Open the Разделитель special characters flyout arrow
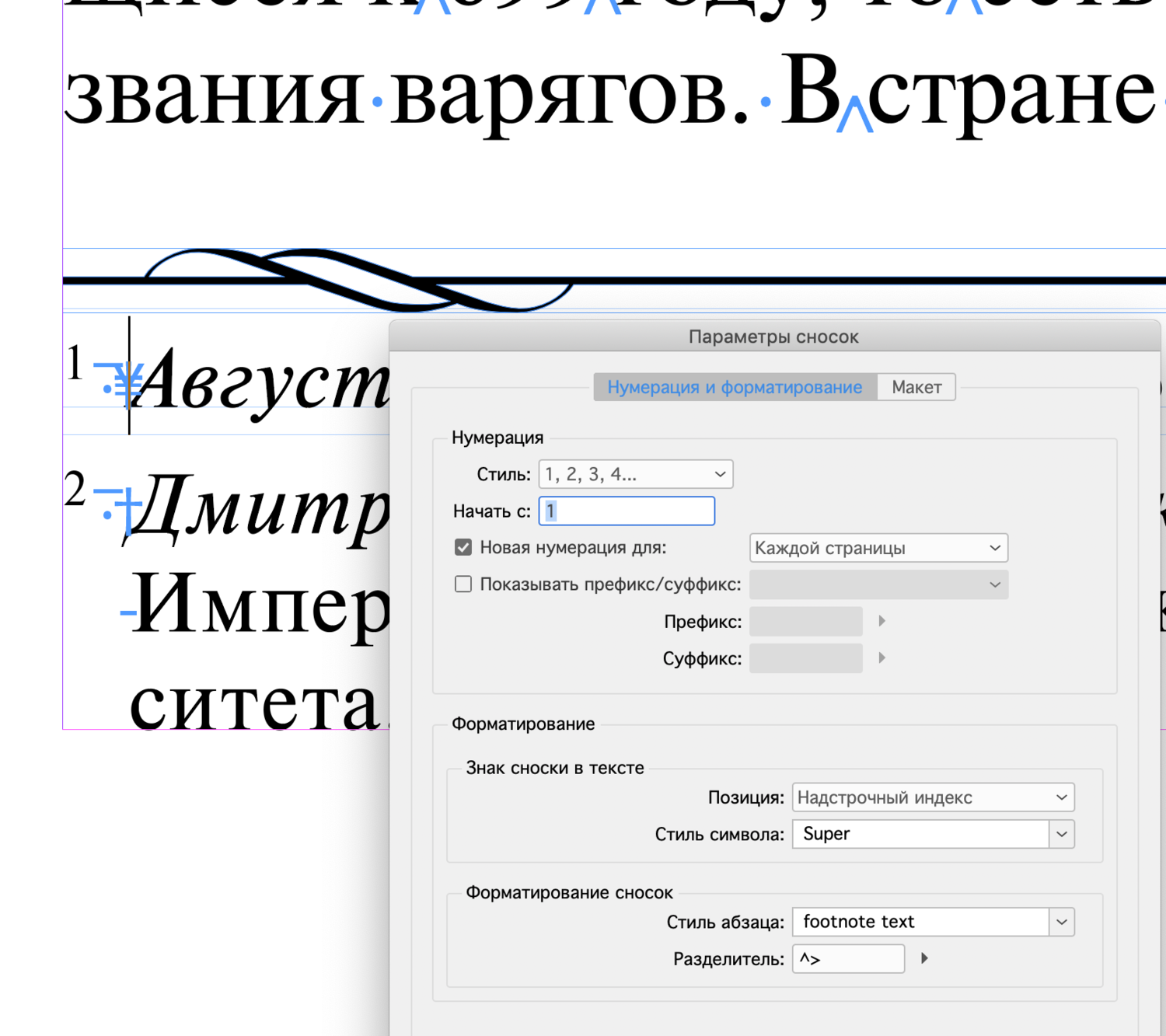This screenshot has width=1166, height=1036. click(x=923, y=958)
